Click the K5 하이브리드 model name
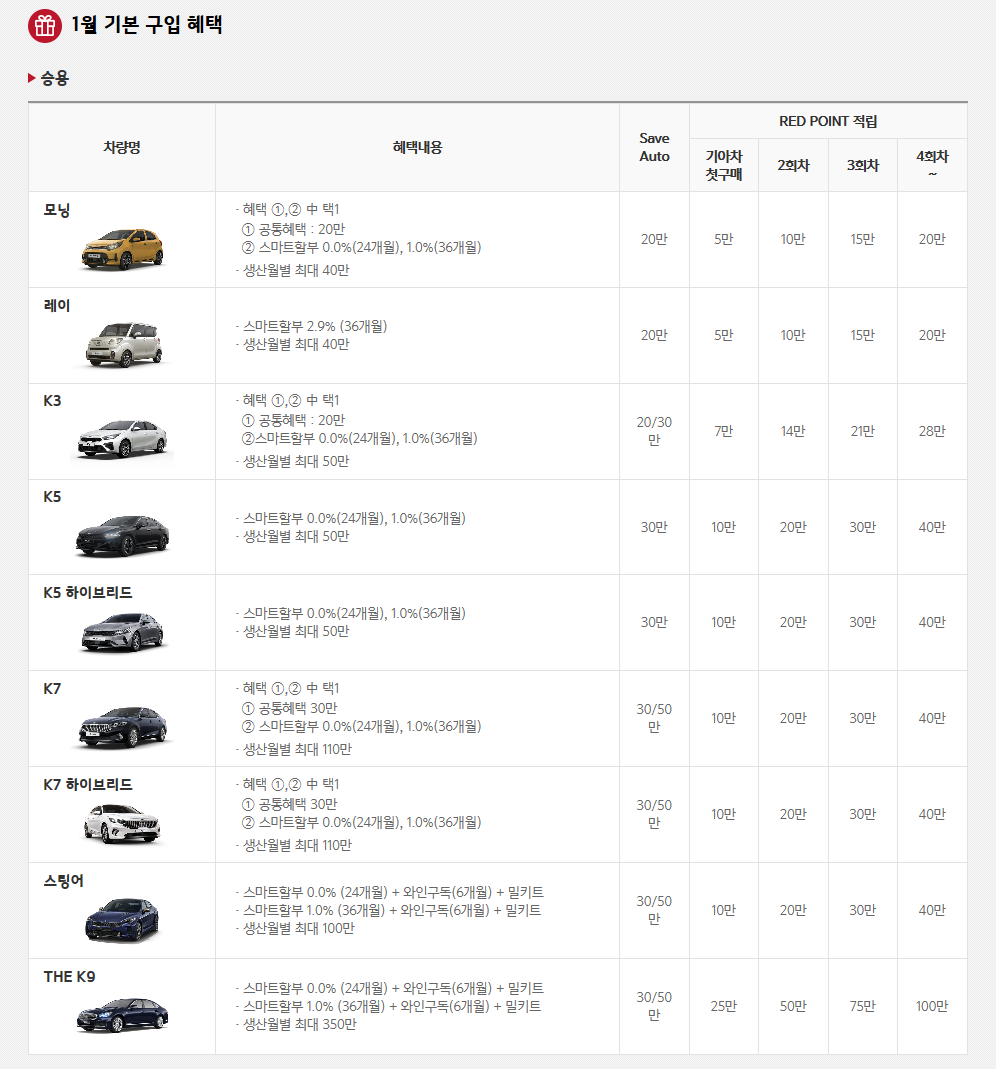996x1069 pixels. (x=88, y=592)
